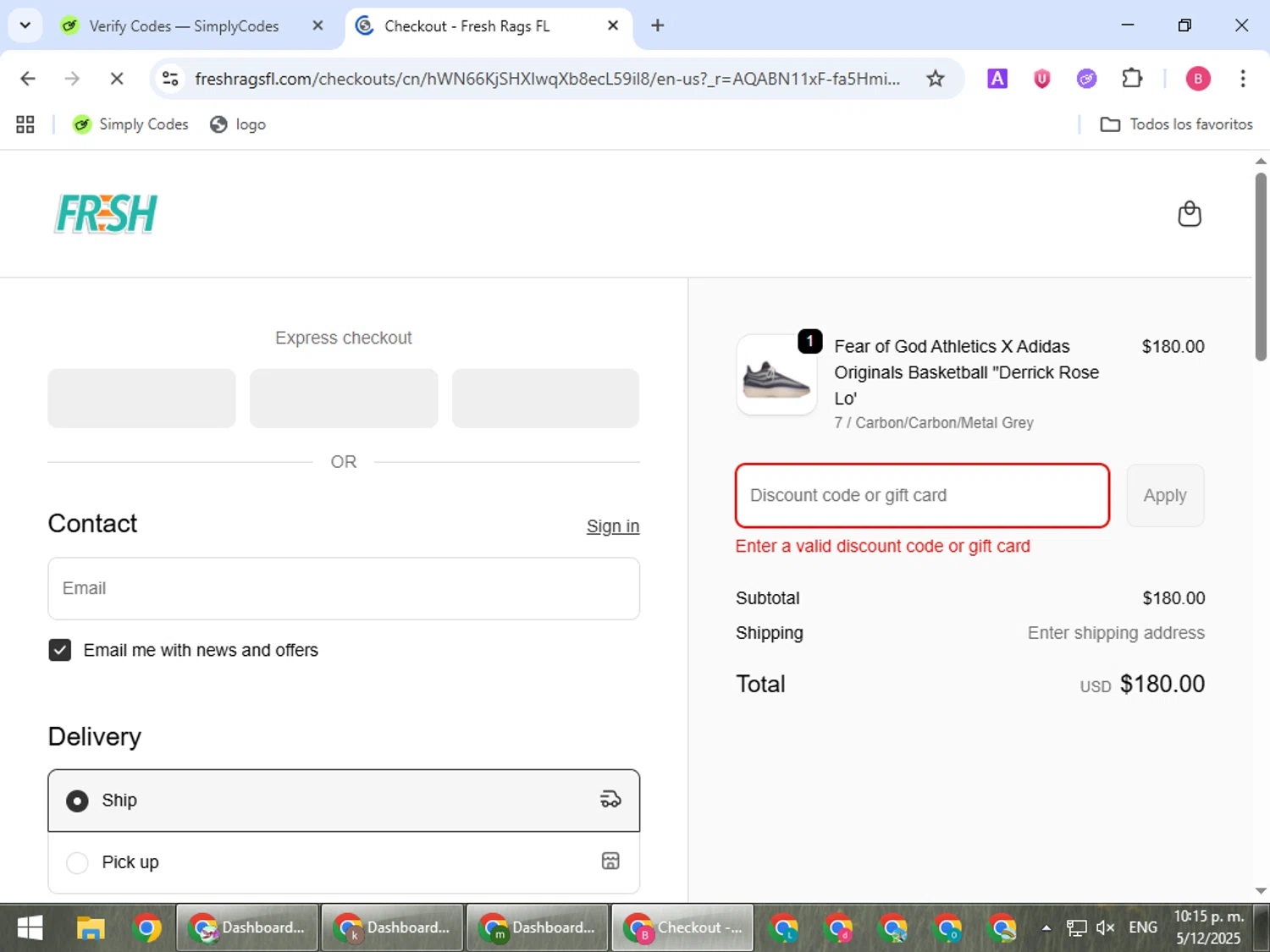
Task: Go back using the browser back arrow
Action: tap(28, 79)
